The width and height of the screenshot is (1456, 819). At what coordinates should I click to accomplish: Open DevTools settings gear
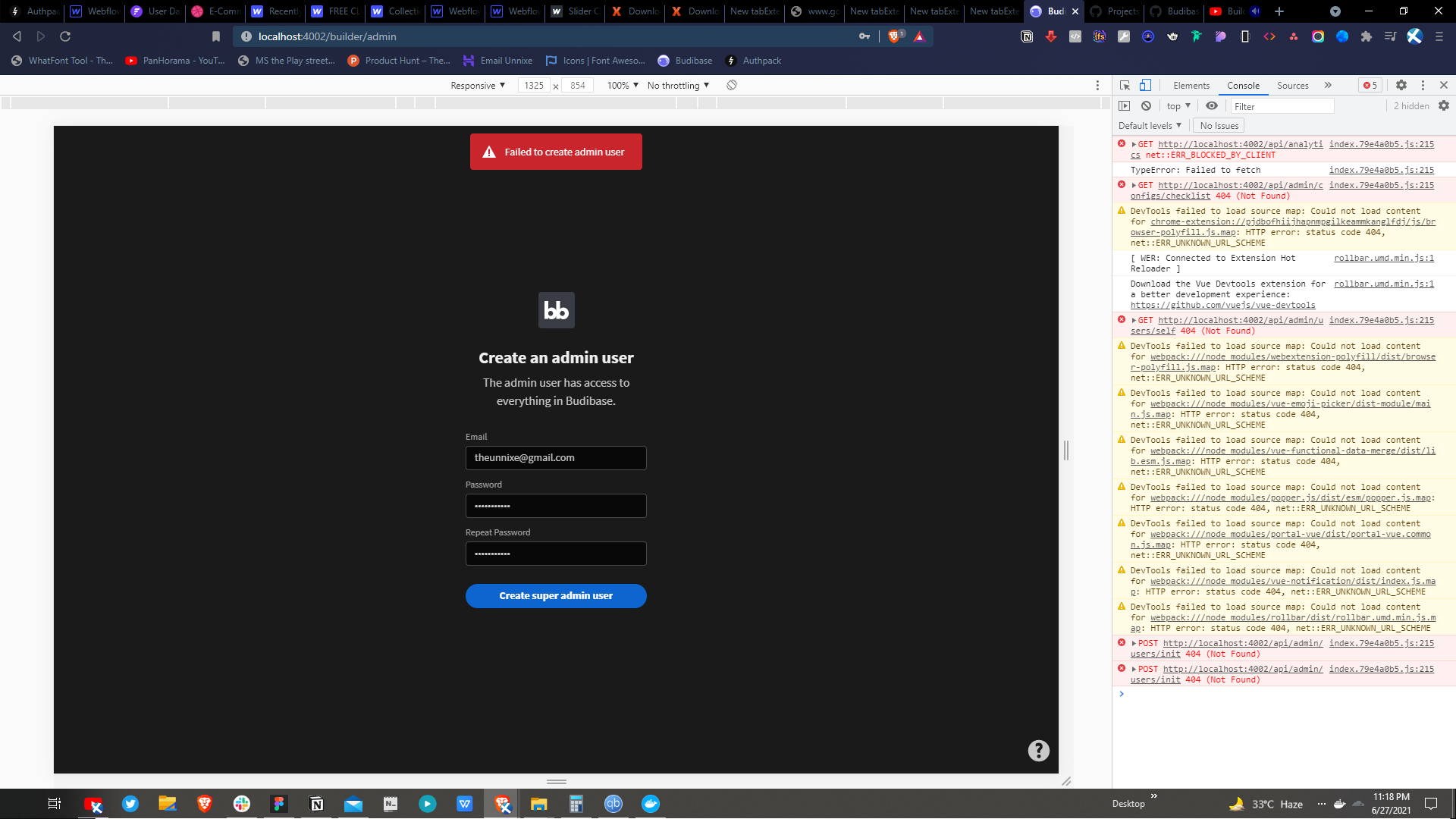click(1401, 85)
